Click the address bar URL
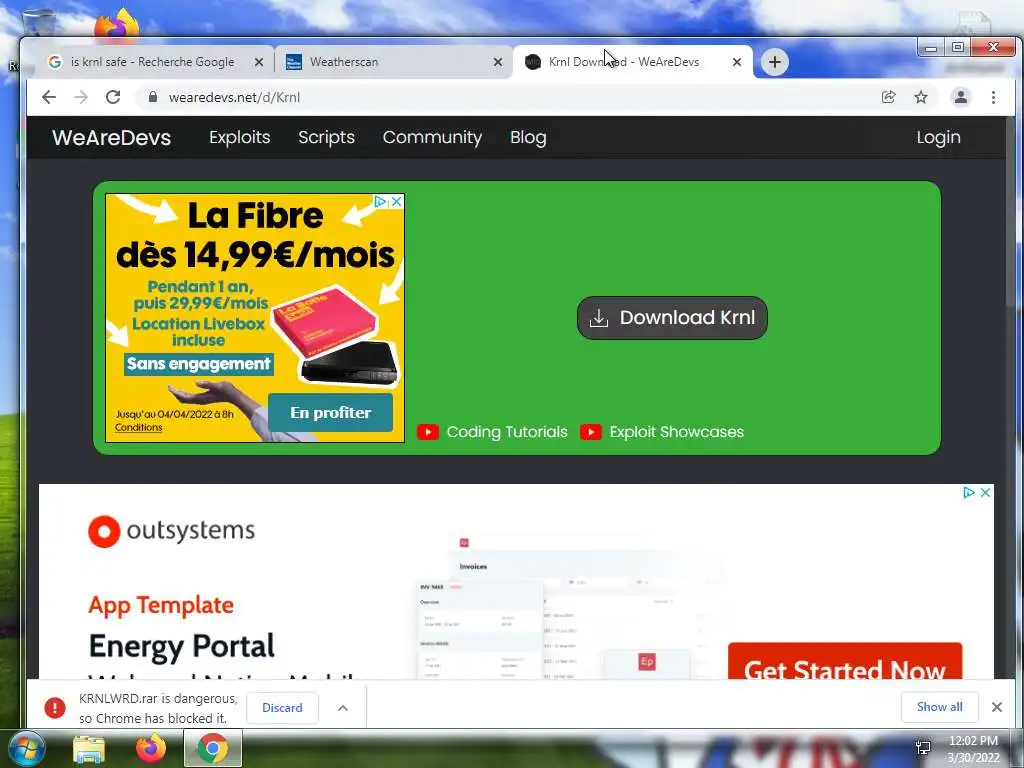 pyautogui.click(x=234, y=97)
